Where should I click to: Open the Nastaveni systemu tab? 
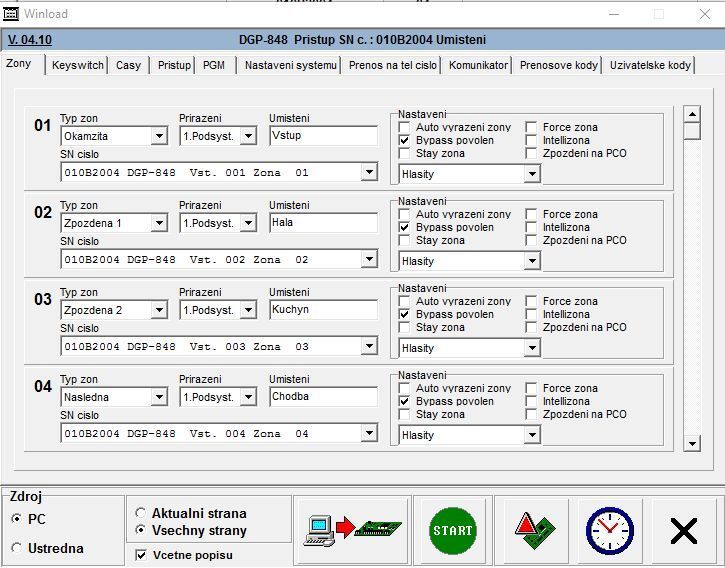click(x=290, y=65)
